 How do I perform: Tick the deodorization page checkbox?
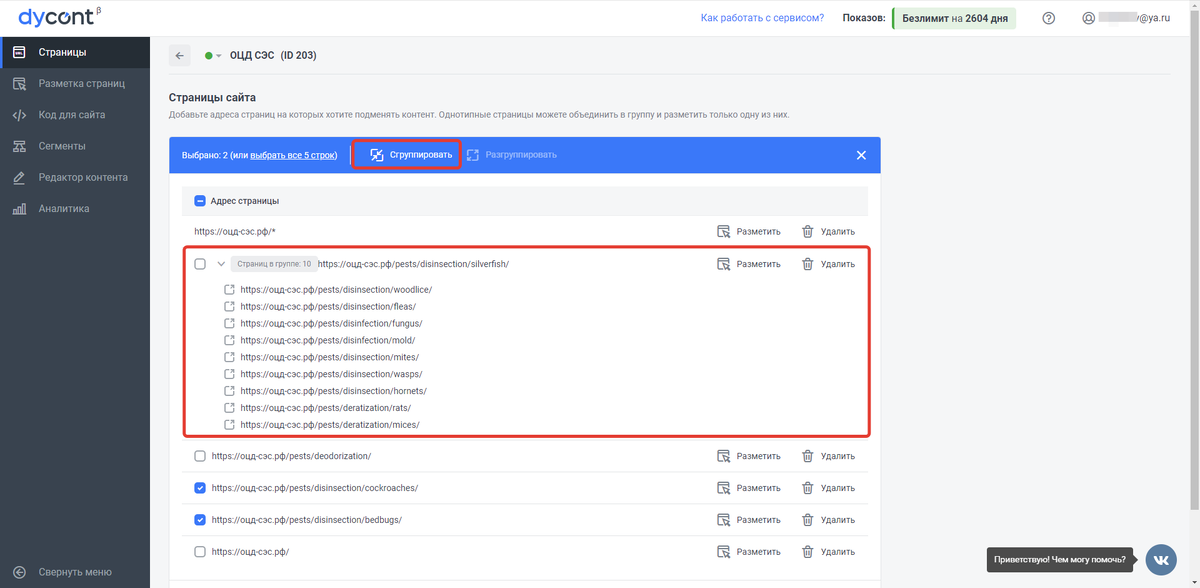pos(200,456)
